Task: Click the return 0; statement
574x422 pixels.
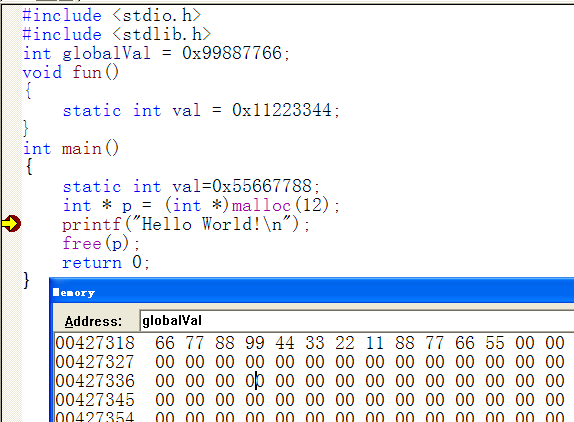Action: click(106, 262)
